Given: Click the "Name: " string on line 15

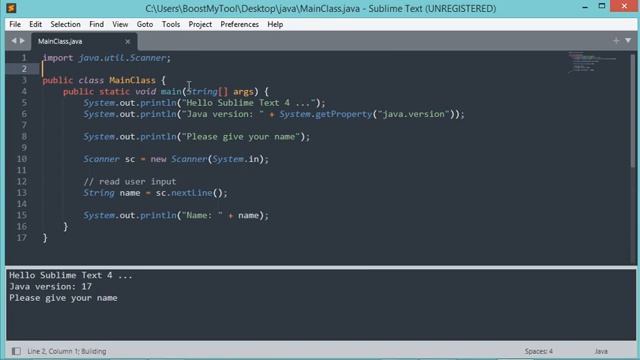Looking at the screenshot, I should [x=202, y=216].
